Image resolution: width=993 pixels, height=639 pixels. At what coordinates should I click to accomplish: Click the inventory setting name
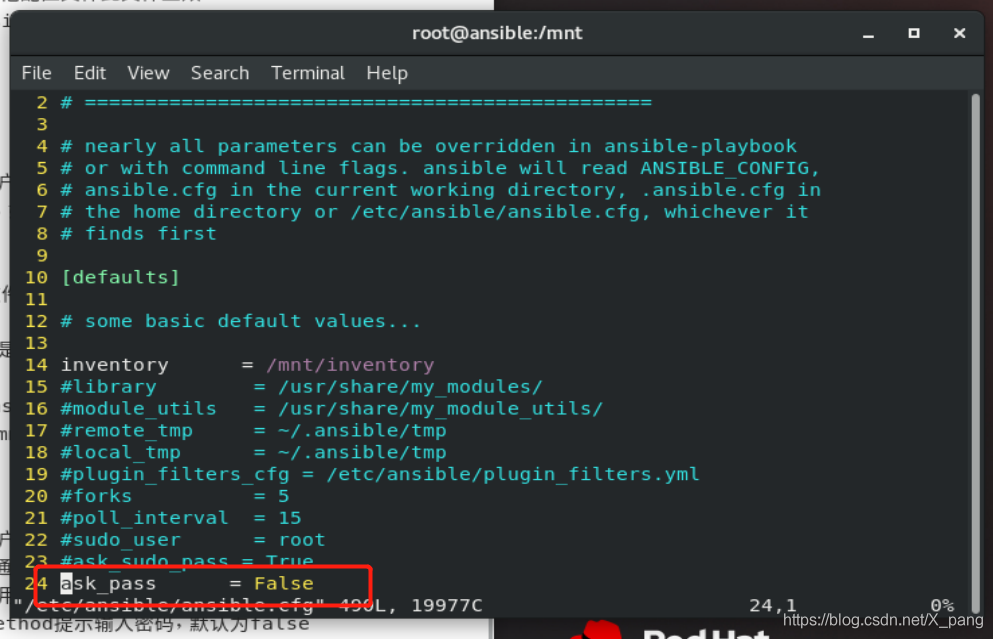115,365
